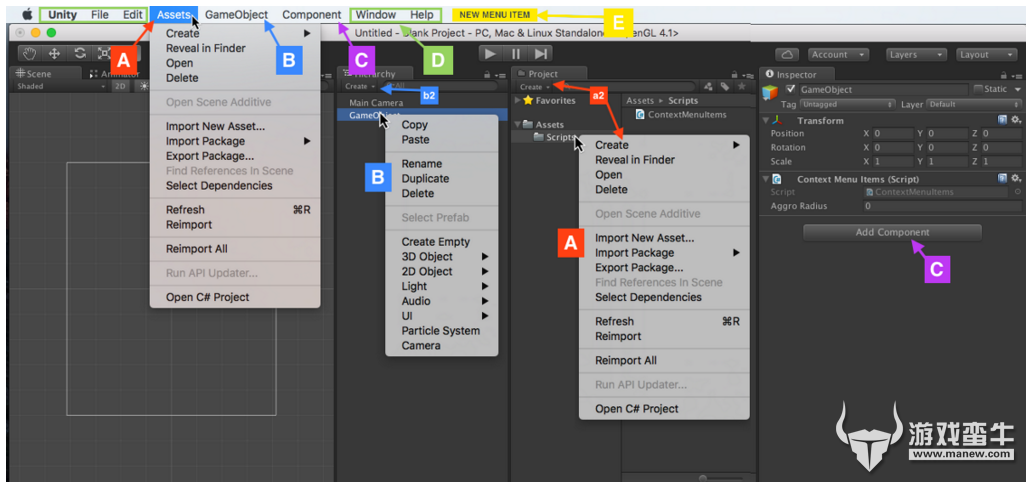Click the Aggro Radius value field

pos(942,206)
